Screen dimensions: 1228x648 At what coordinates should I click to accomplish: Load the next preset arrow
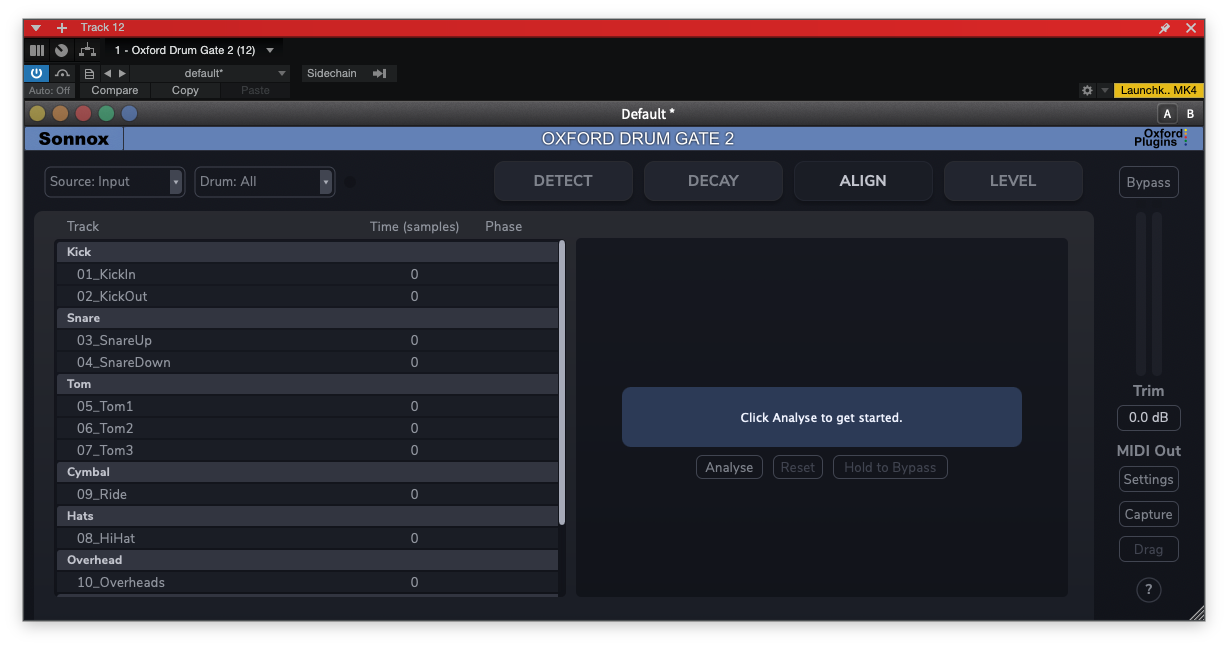pyautogui.click(x=123, y=73)
